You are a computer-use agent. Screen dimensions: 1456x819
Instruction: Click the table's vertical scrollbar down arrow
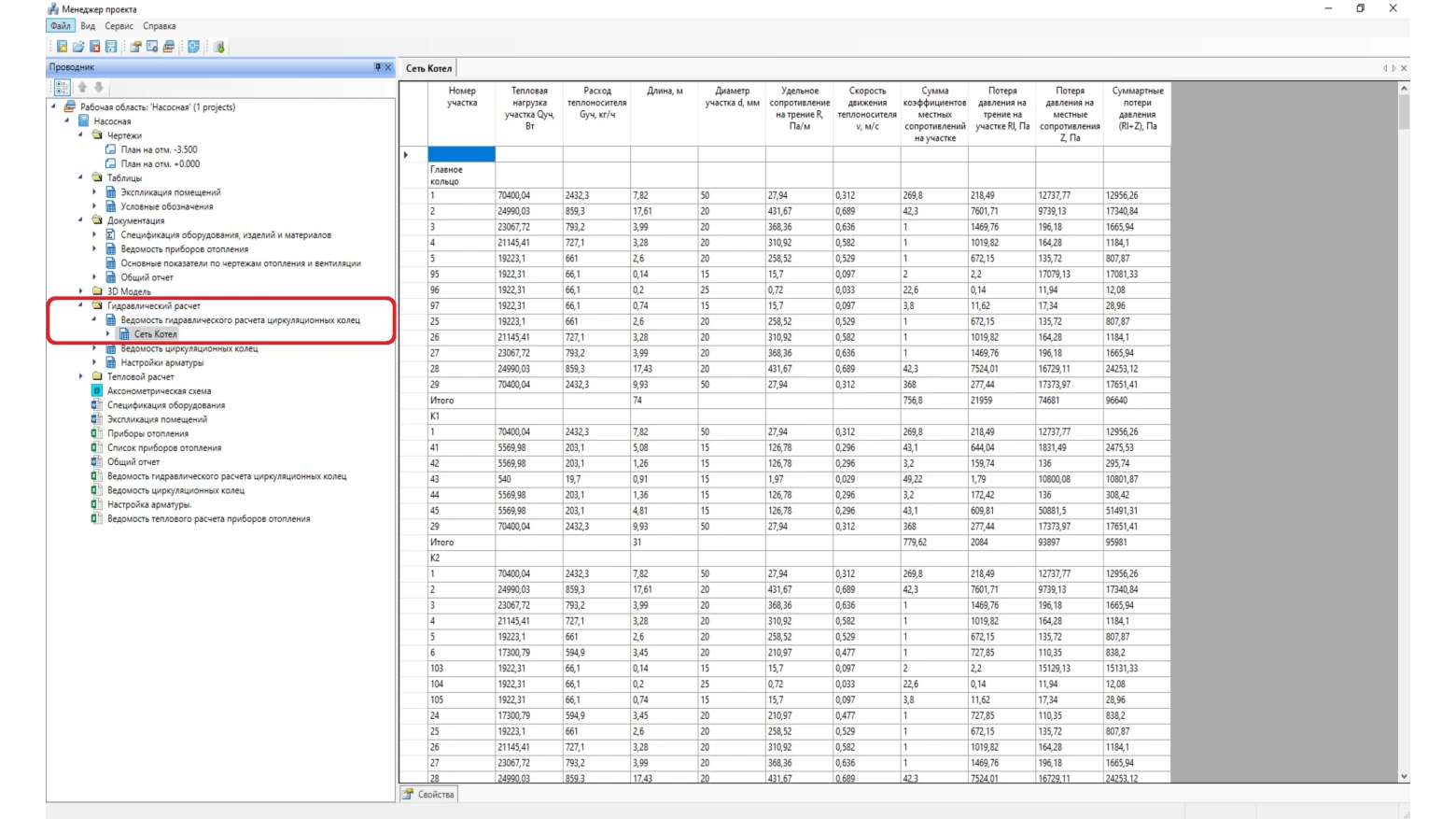(x=1404, y=776)
